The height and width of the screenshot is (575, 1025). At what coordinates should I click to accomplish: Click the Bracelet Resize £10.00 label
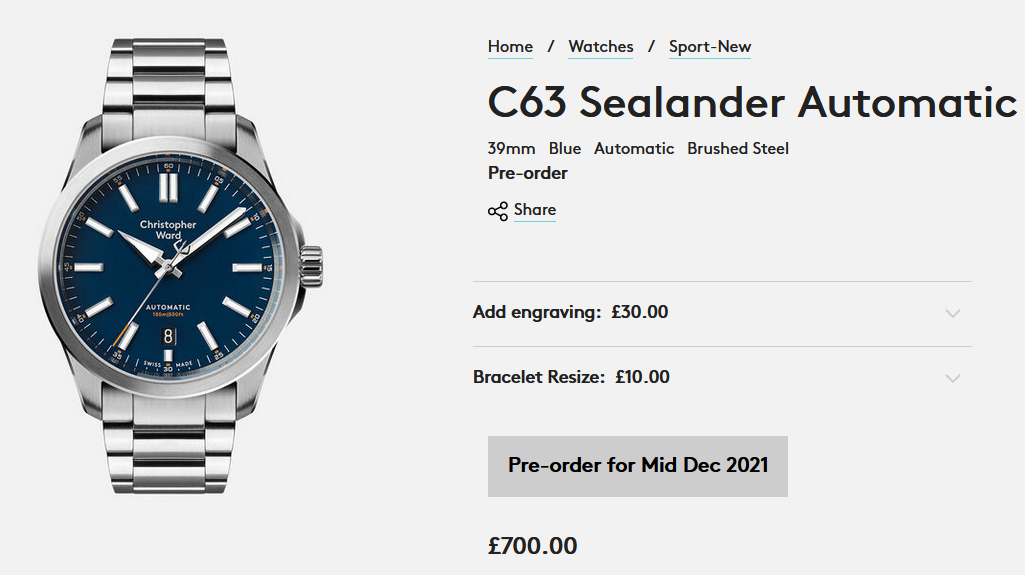click(571, 377)
